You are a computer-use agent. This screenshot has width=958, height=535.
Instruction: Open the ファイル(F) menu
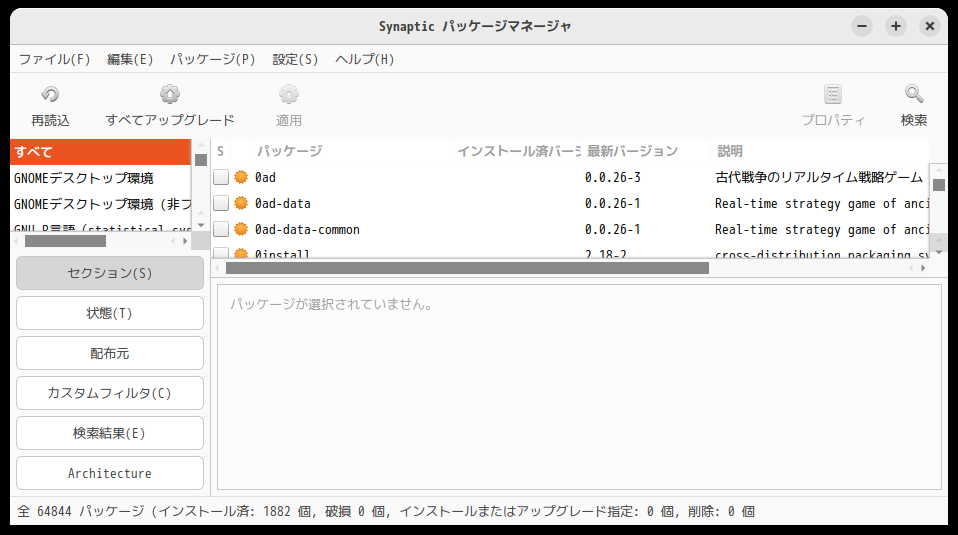click(54, 59)
